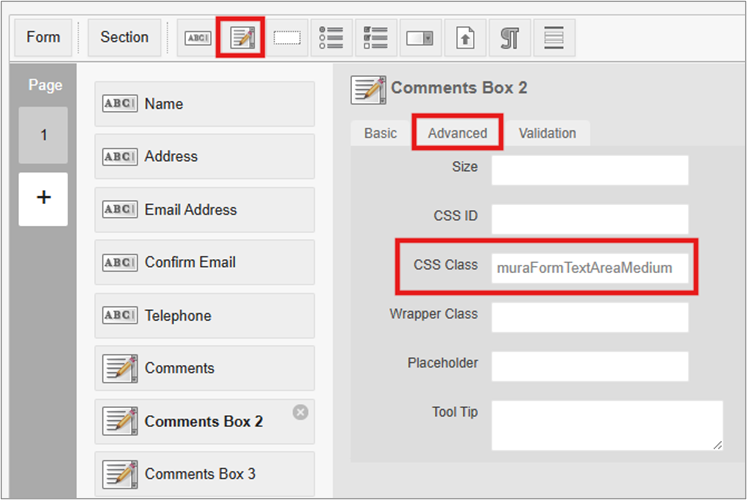The image size is (747, 500).
Task: Select the checkbox list tool
Action: coord(376,38)
